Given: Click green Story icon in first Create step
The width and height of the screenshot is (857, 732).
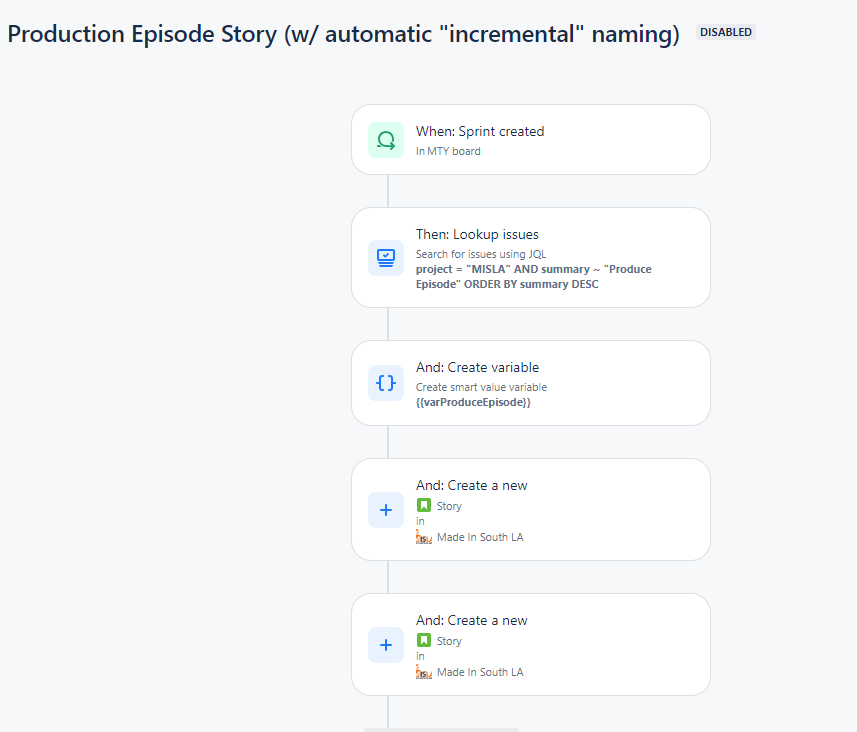Looking at the screenshot, I should click(424, 505).
